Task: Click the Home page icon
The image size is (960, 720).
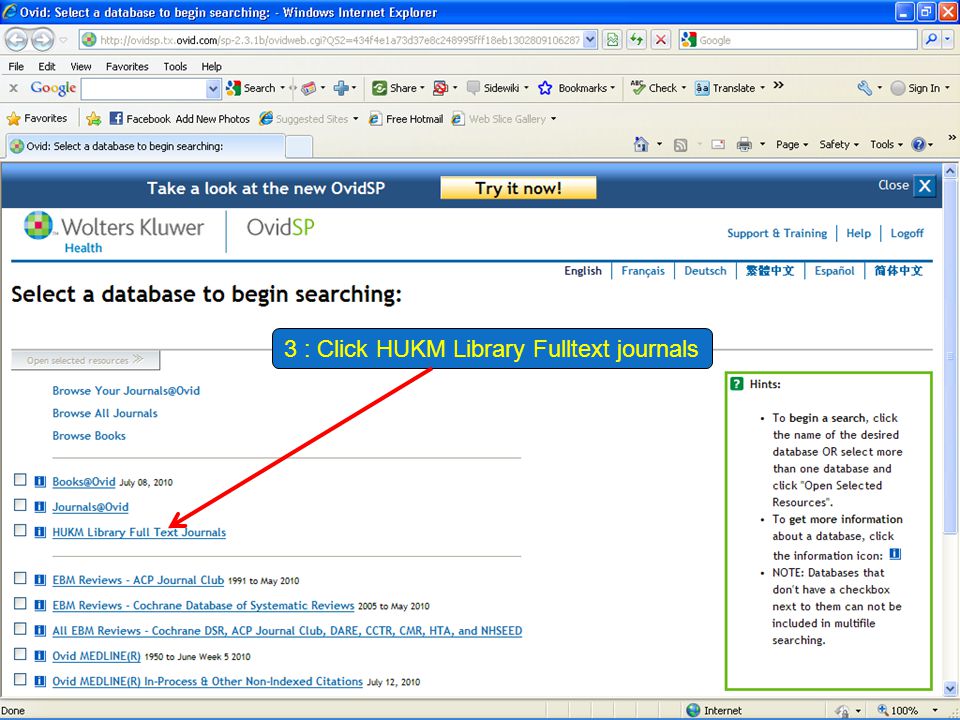Action: click(641, 144)
